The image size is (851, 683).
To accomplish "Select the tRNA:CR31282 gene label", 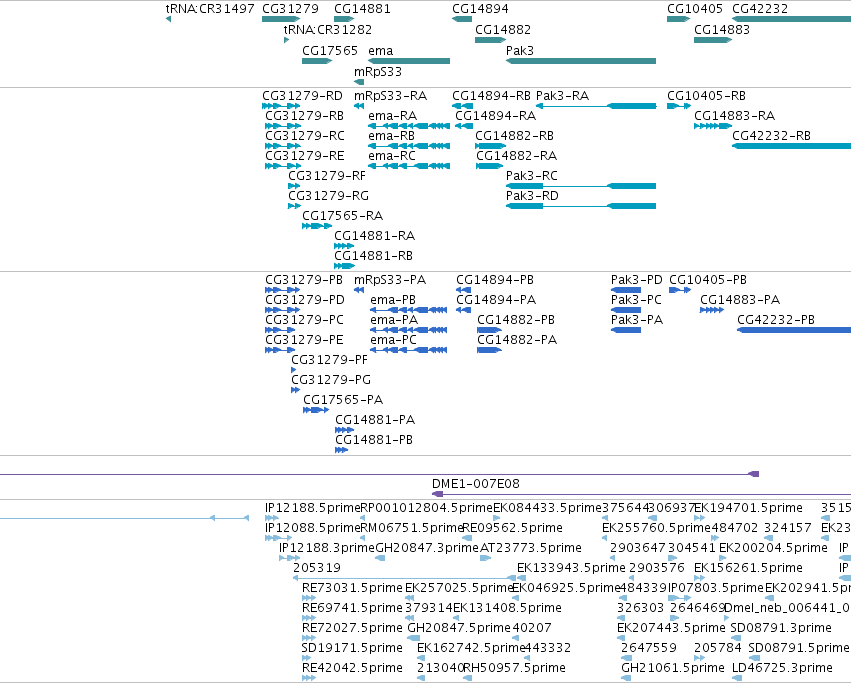I will point(328,30).
